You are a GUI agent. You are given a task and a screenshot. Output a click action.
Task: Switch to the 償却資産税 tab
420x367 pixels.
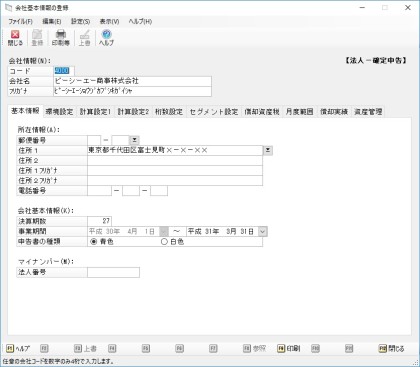click(x=262, y=112)
